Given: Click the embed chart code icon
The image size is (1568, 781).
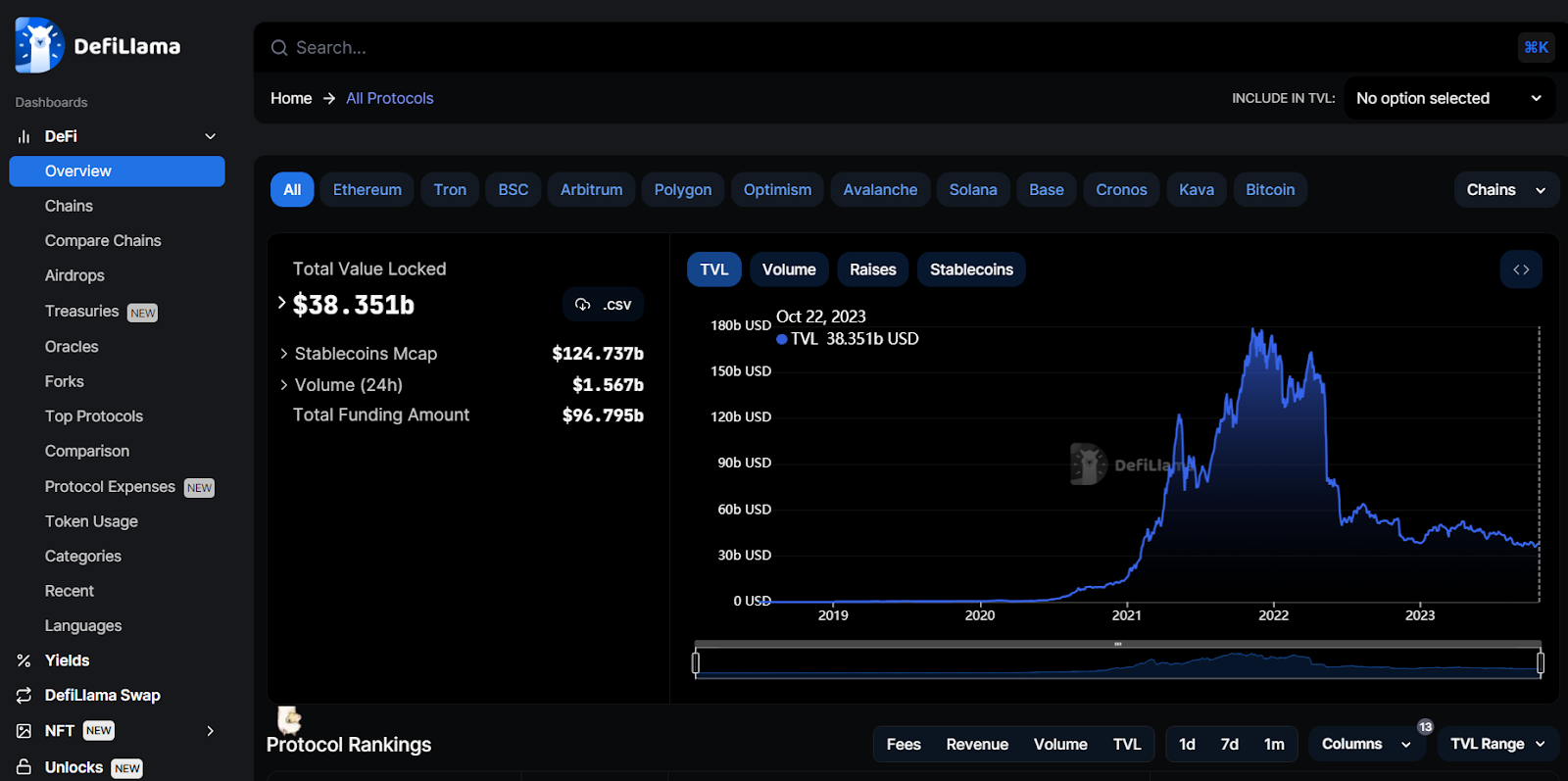Looking at the screenshot, I should pos(1521,269).
